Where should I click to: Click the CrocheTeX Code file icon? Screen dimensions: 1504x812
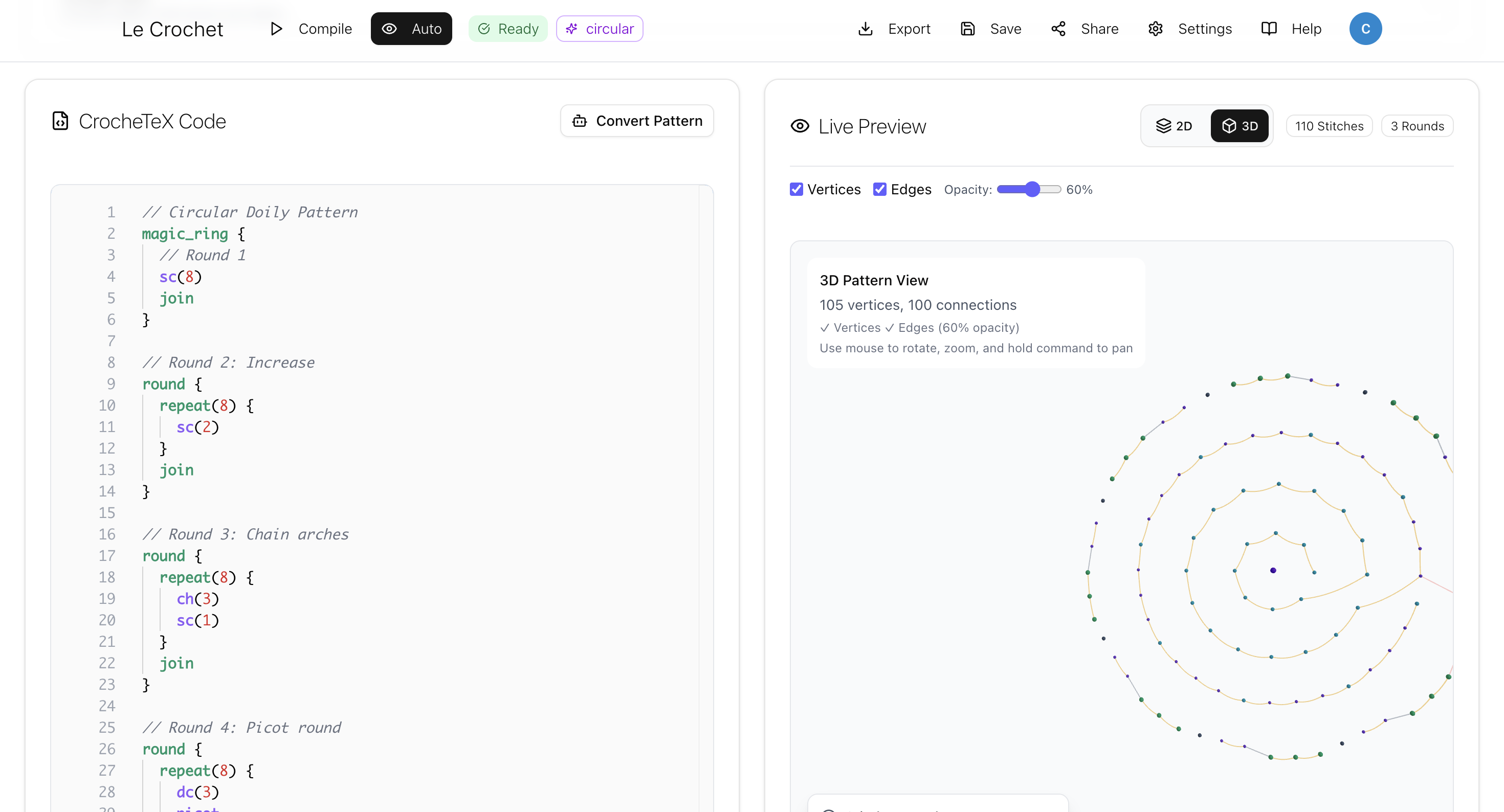point(60,121)
